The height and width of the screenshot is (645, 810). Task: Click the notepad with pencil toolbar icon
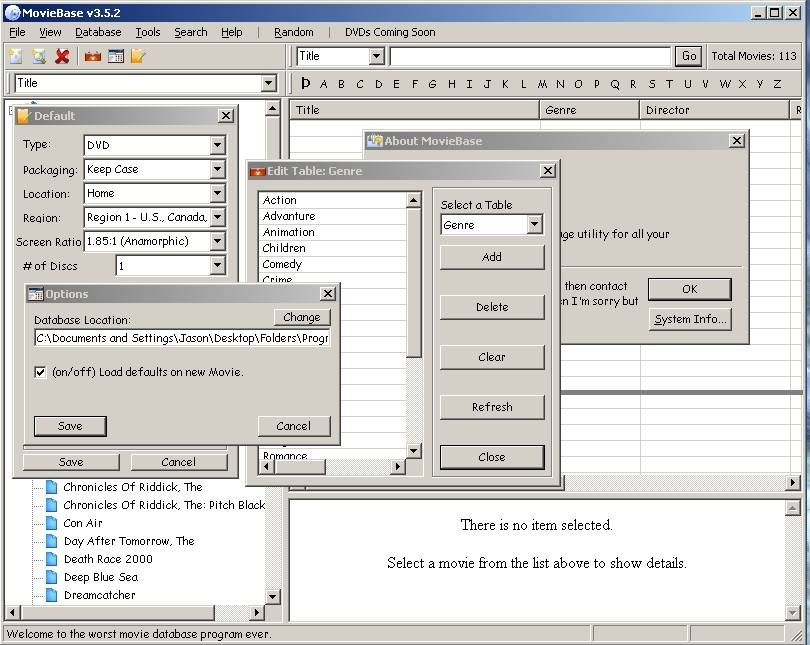(138, 57)
